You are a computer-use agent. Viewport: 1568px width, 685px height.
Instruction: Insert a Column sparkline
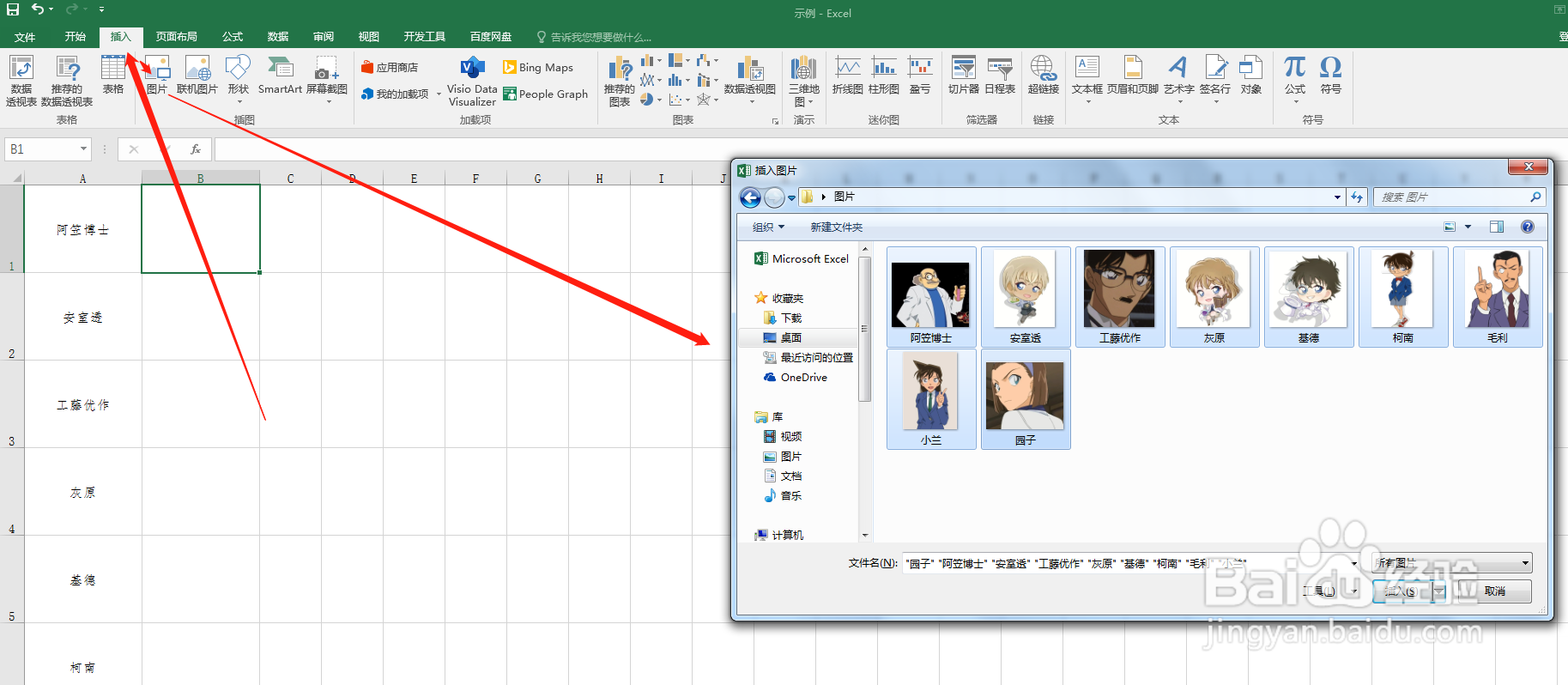coord(884,74)
